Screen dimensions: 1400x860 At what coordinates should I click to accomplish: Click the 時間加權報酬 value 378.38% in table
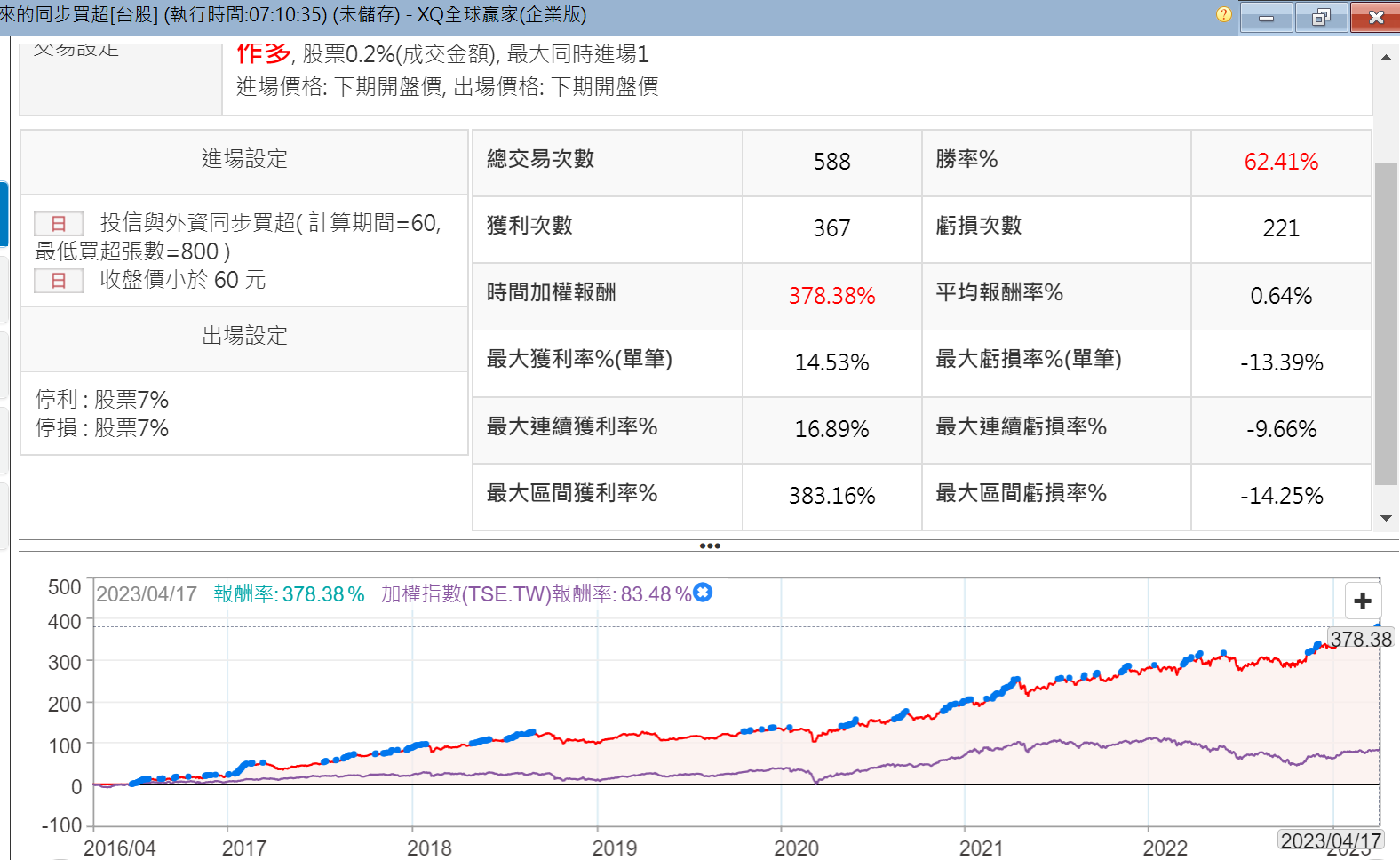831,296
